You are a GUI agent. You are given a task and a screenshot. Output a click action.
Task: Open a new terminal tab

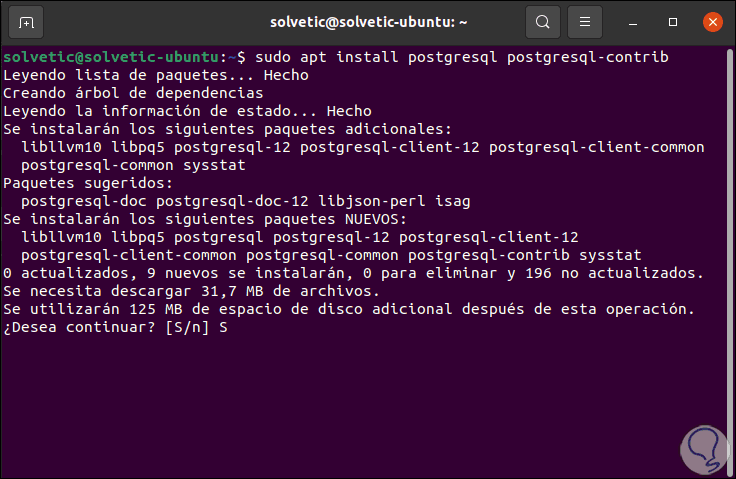(x=26, y=21)
